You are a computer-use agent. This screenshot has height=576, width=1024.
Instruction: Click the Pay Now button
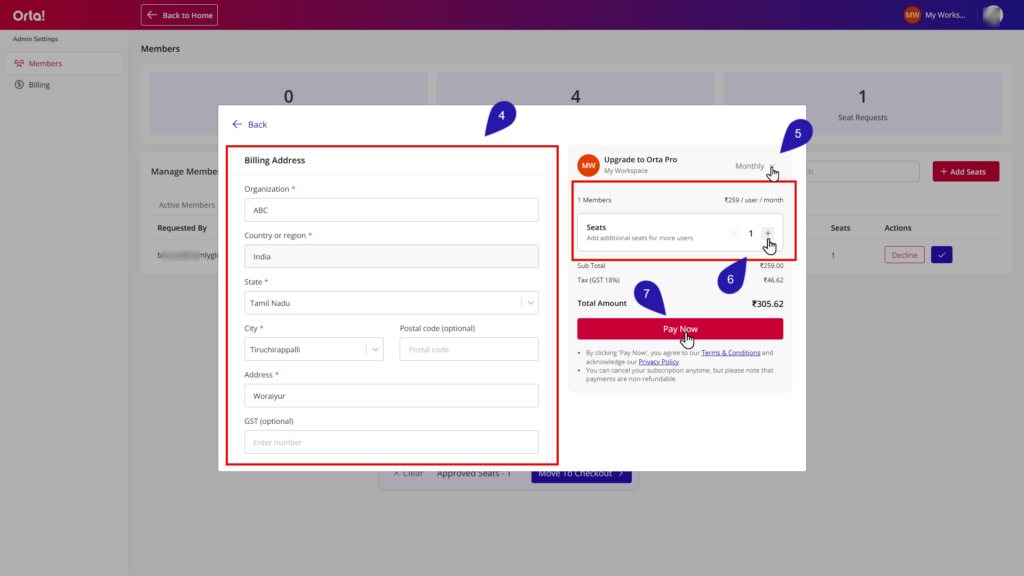click(x=680, y=329)
